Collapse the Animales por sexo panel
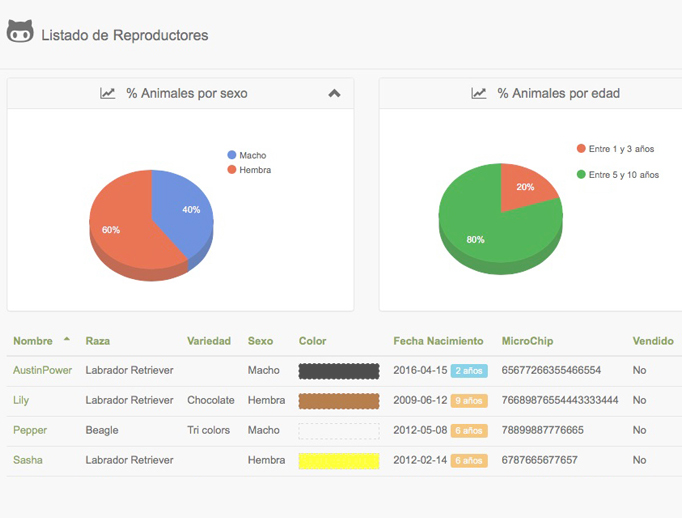682x518 pixels. pyautogui.click(x=334, y=93)
